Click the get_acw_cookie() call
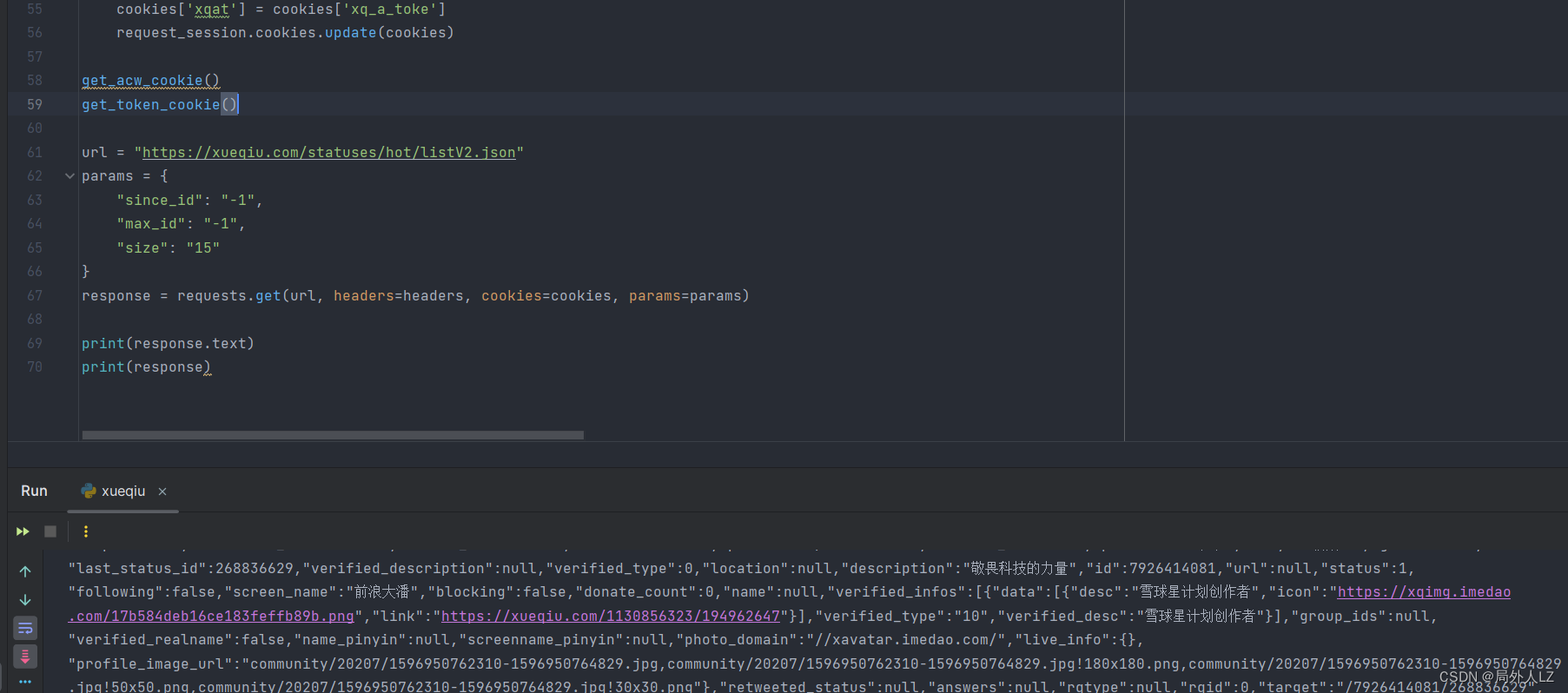The height and width of the screenshot is (693, 1568). [150, 81]
